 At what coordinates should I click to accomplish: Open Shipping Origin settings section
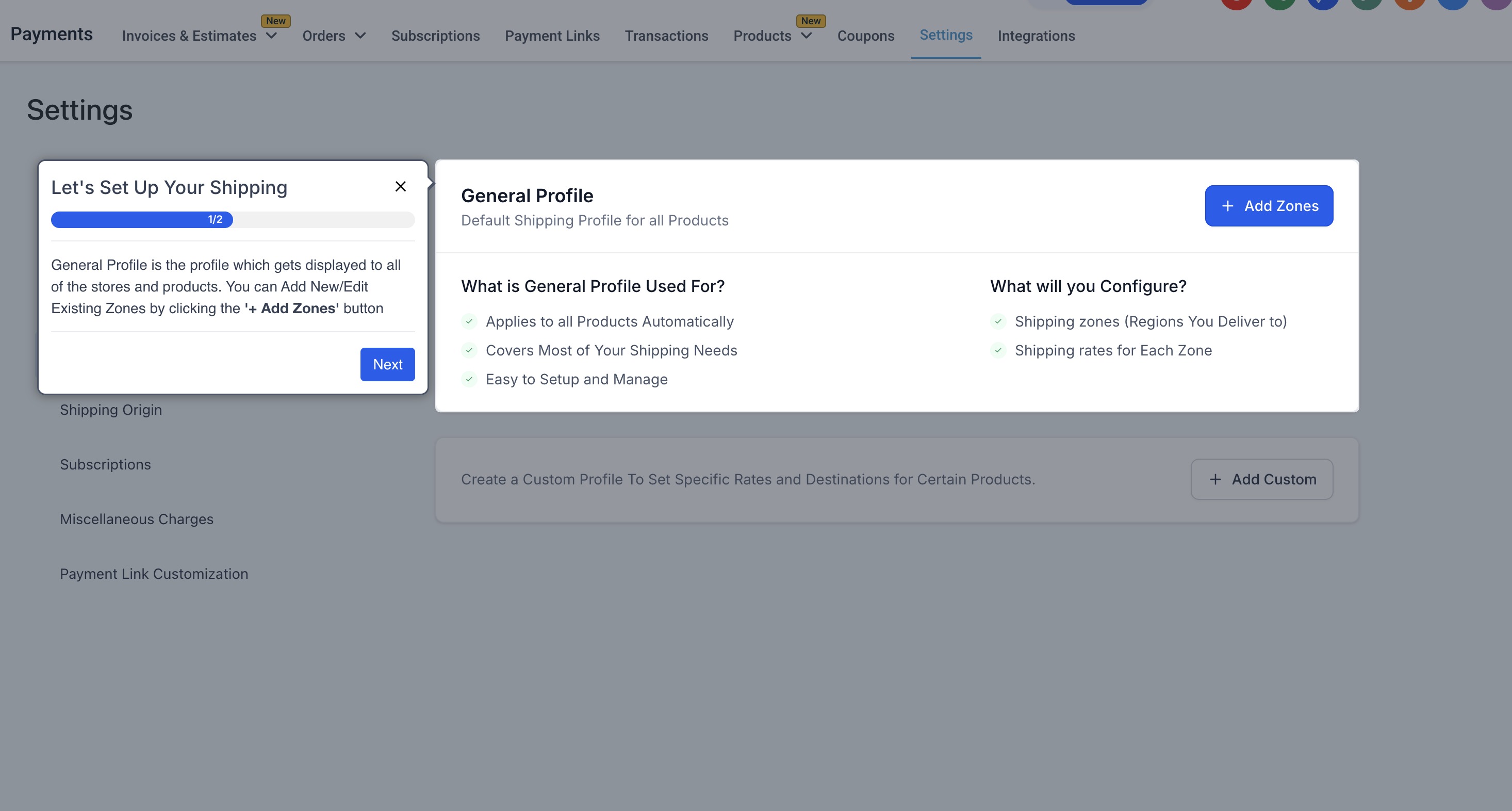[111, 410]
